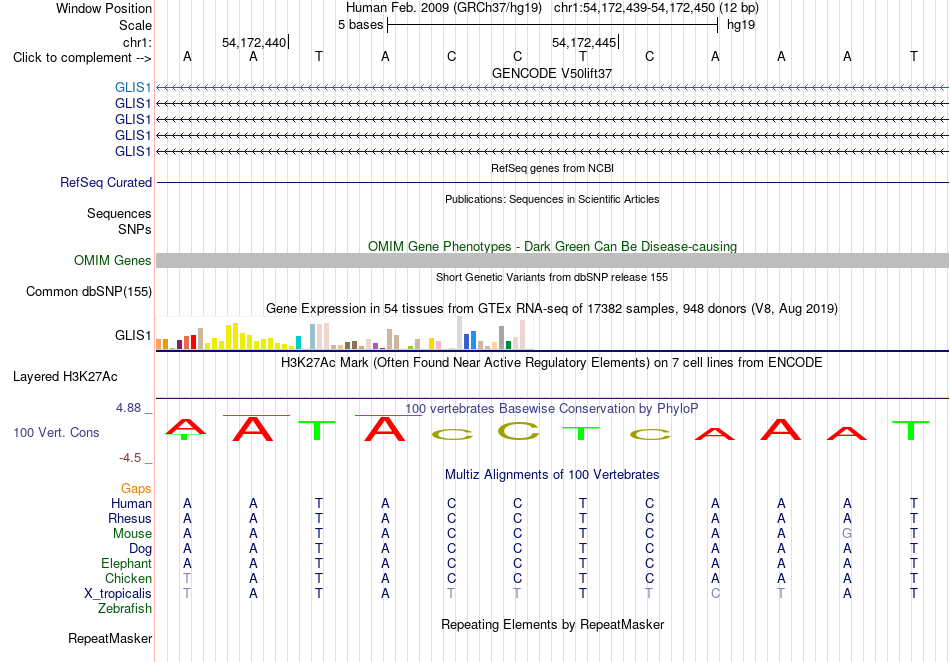This screenshot has width=950, height=662.
Task: Open the OMIM Gene Phenotypes track title
Action: point(552,247)
